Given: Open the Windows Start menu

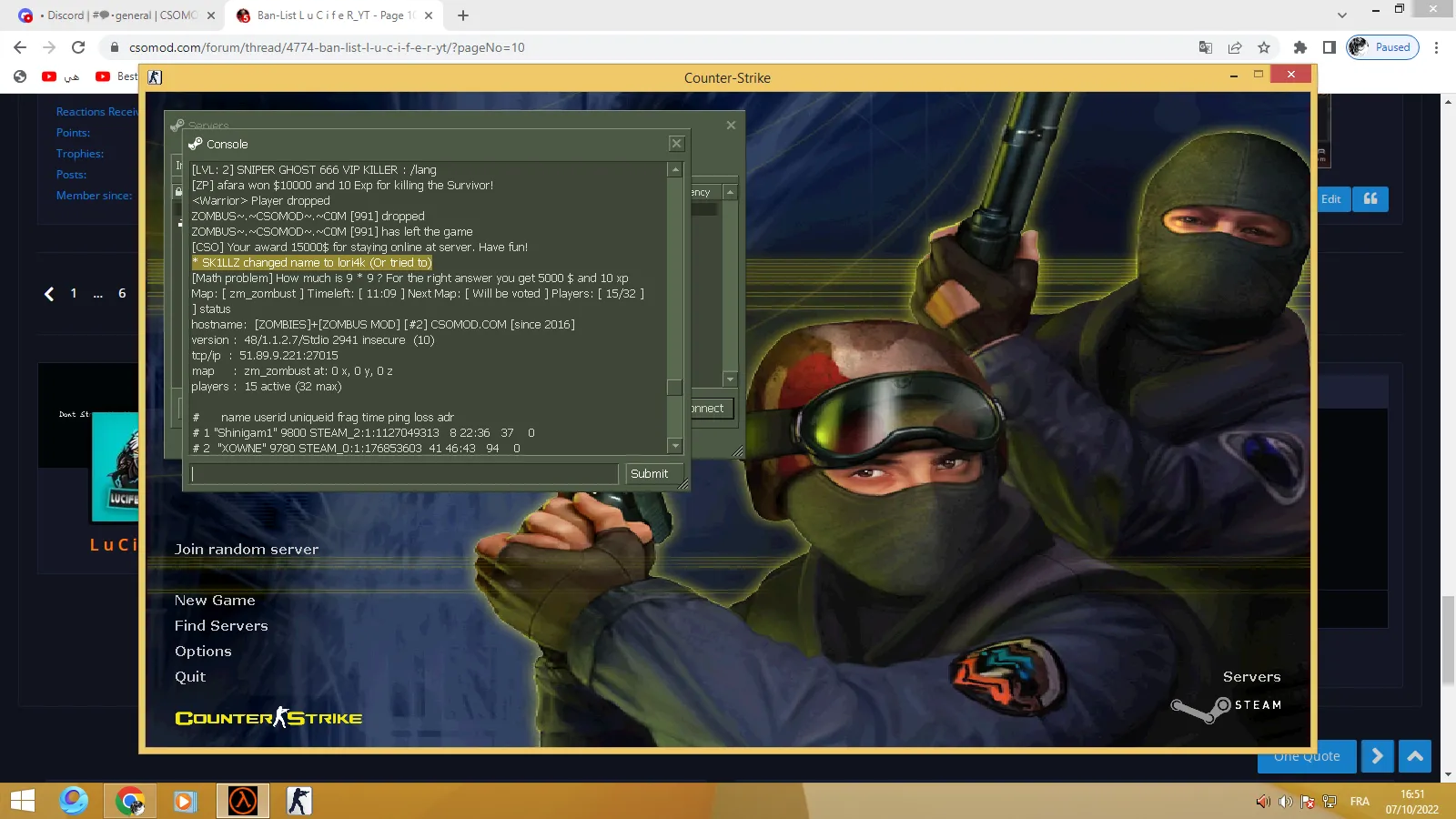Looking at the screenshot, I should pos(22,801).
